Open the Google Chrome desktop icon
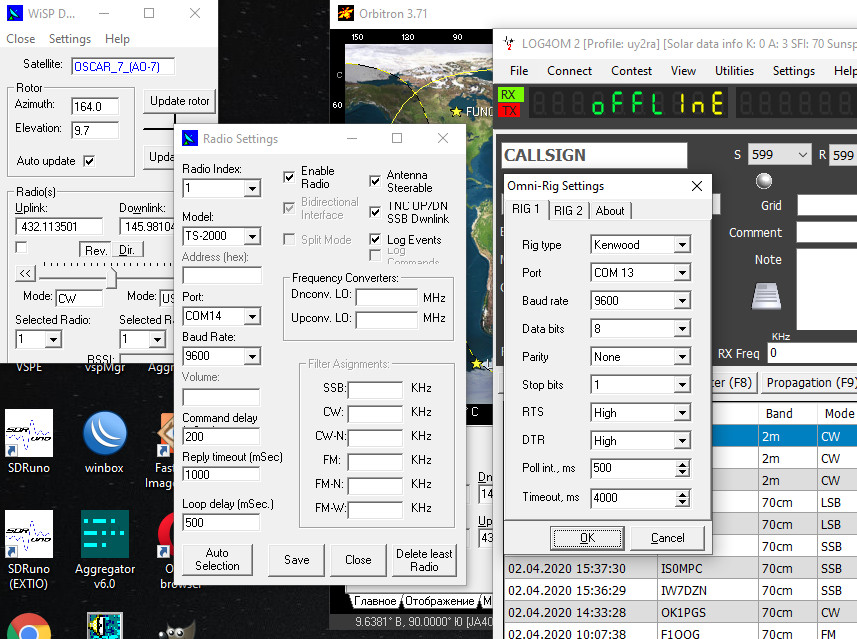The image size is (857, 639). coord(29,628)
